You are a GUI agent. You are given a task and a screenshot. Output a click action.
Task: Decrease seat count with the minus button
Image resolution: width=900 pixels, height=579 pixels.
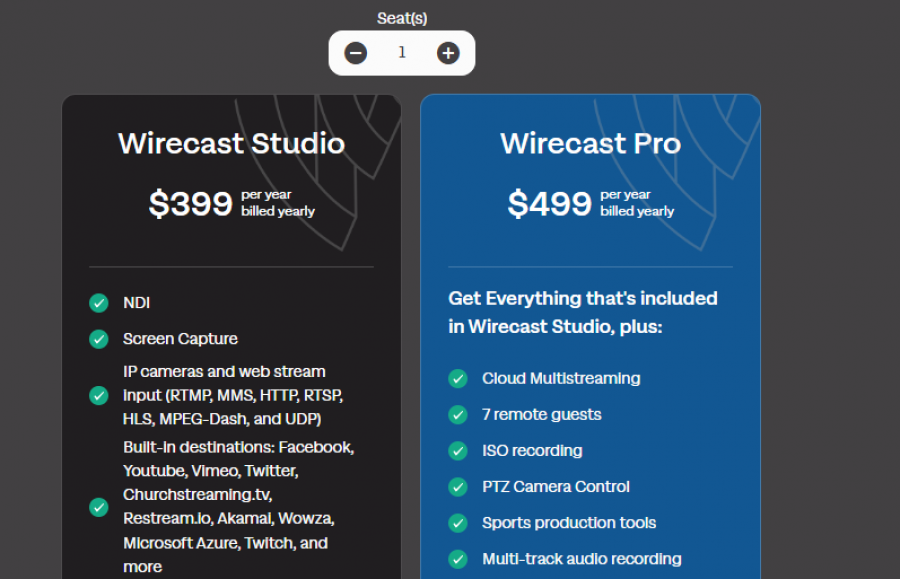tap(356, 53)
